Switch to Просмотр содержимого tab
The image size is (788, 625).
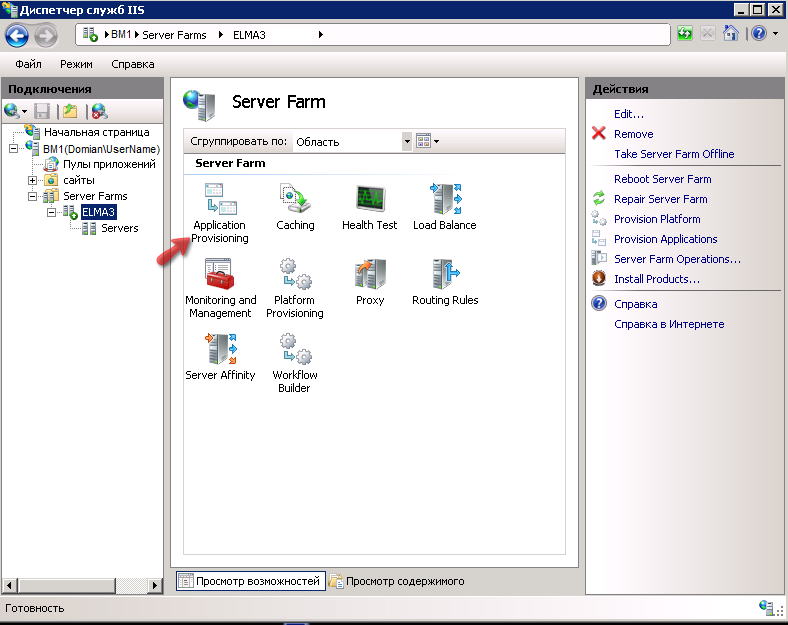(397, 581)
